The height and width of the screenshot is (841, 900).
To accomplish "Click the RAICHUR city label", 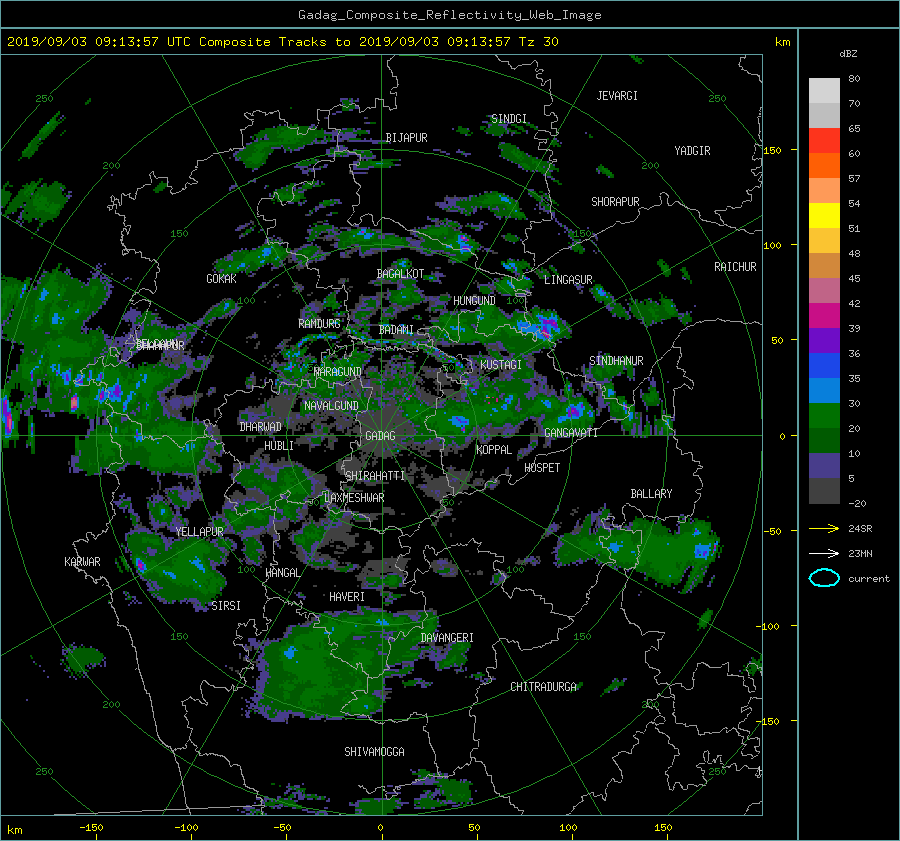I will pyautogui.click(x=735, y=267).
